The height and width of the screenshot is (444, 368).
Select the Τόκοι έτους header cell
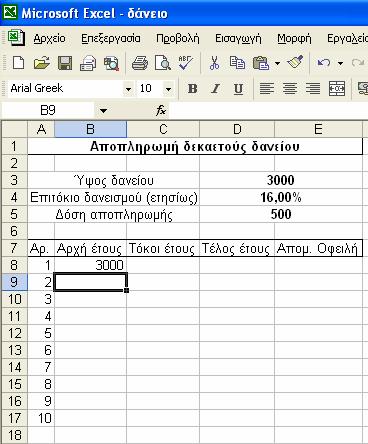point(163,248)
